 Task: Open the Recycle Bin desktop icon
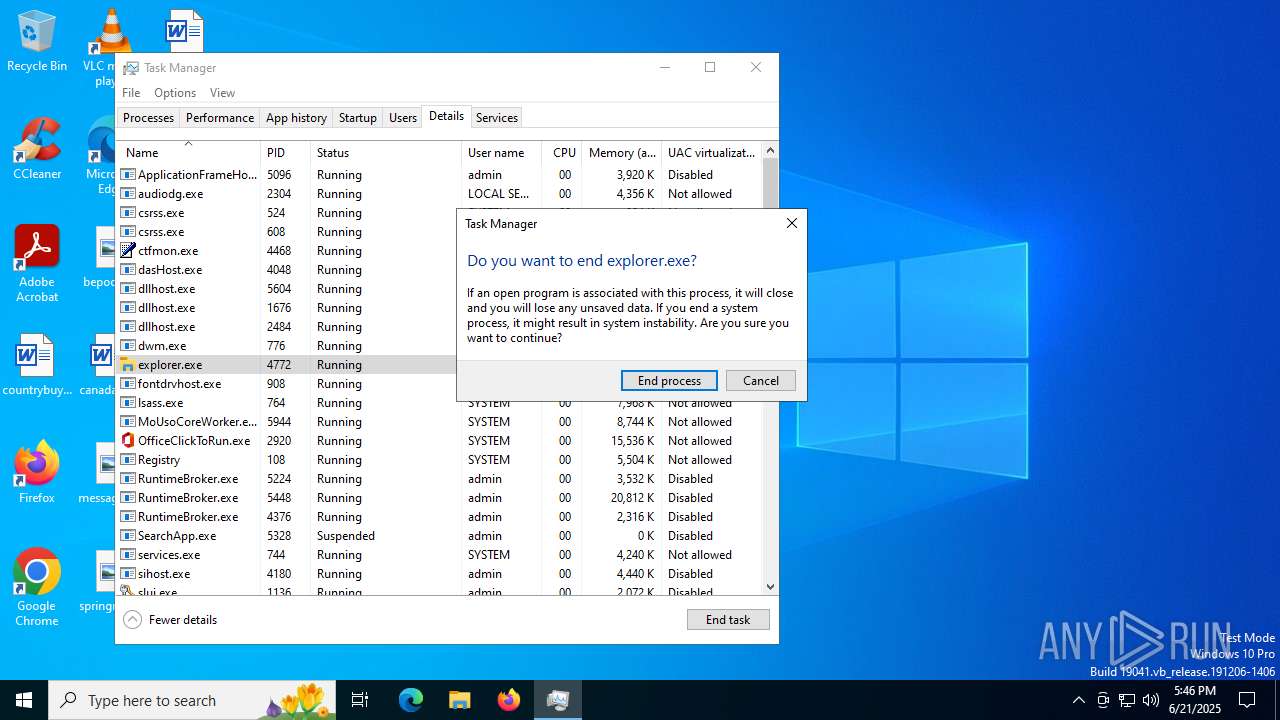37,41
